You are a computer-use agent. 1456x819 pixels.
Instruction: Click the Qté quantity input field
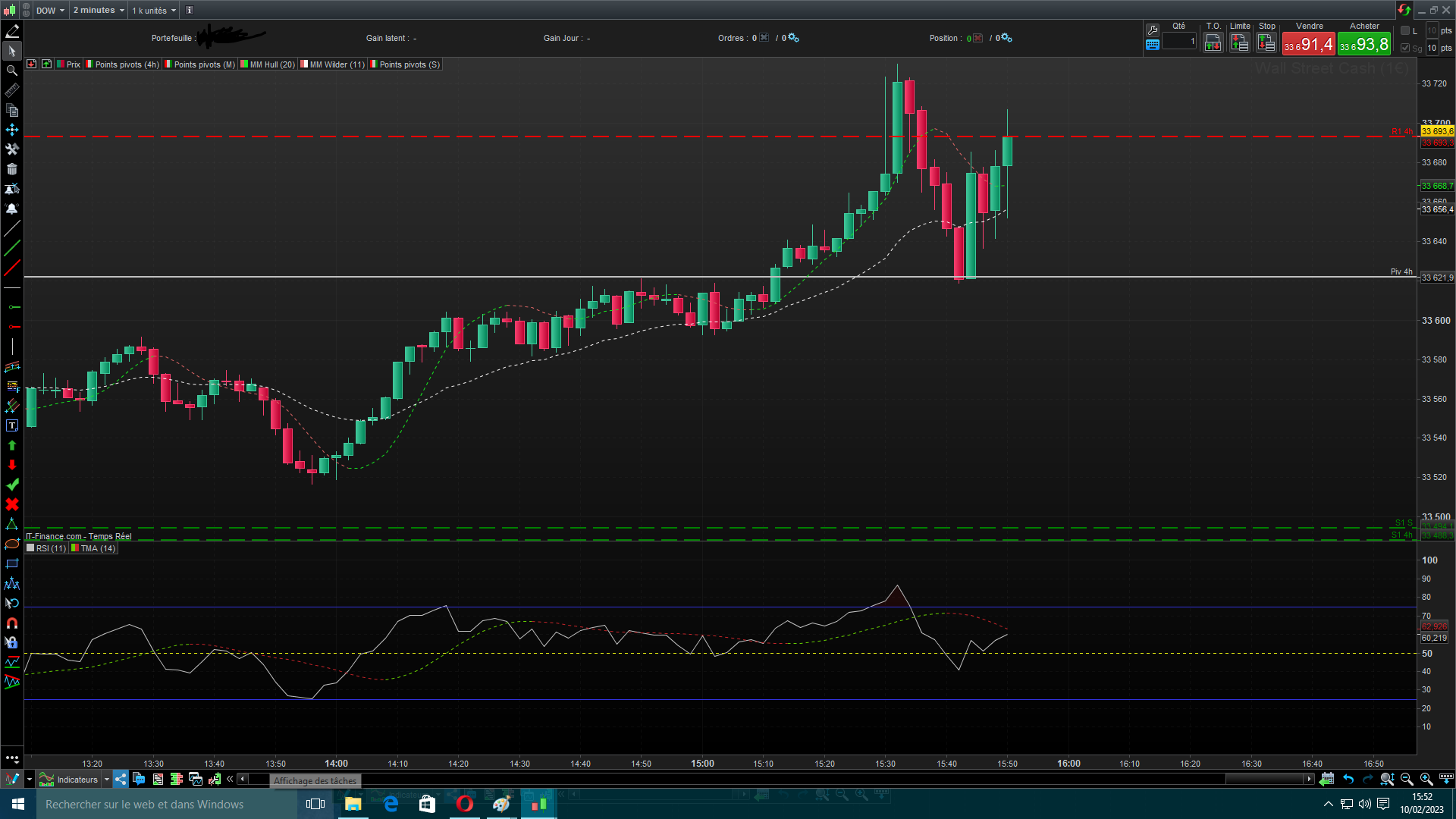[x=1179, y=42]
